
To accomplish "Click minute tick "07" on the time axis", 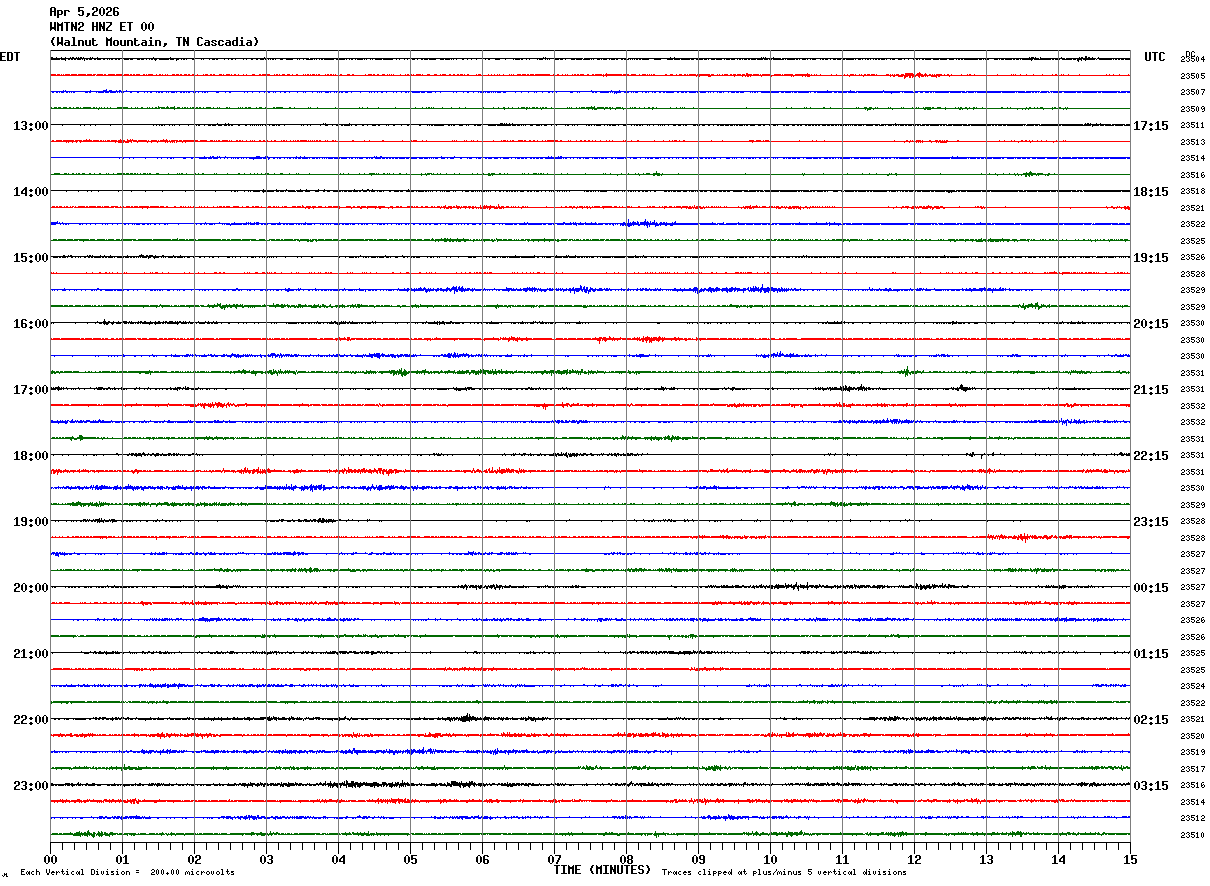I will click(x=554, y=859).
